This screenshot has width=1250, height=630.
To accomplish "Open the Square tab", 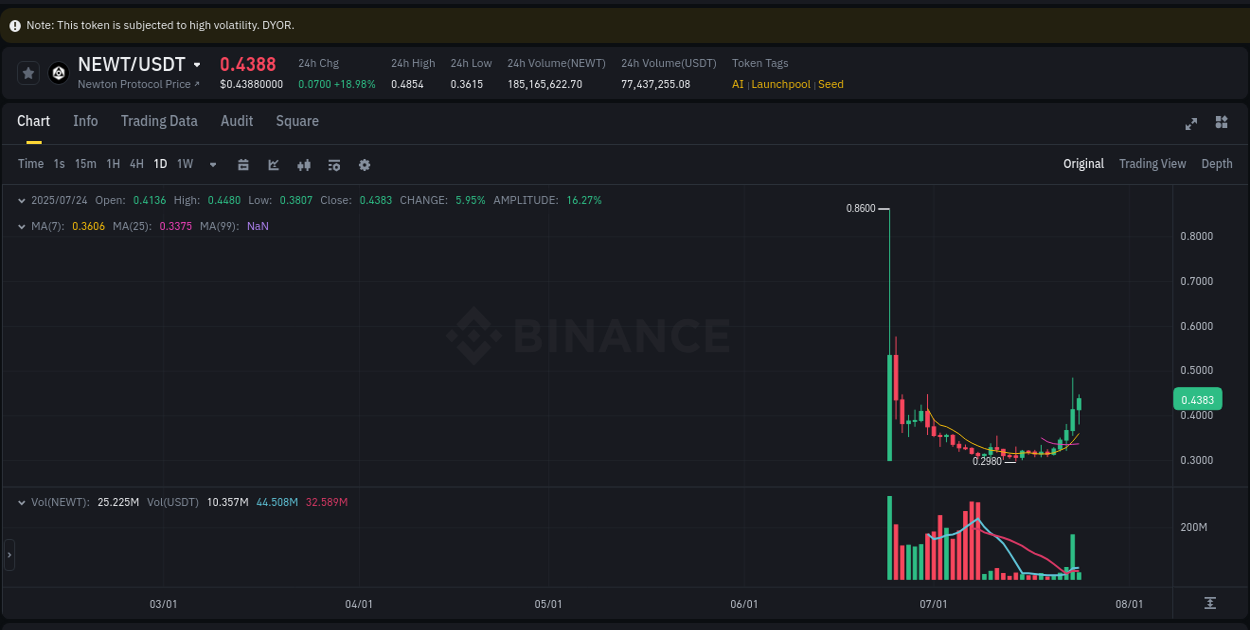I will (x=297, y=121).
